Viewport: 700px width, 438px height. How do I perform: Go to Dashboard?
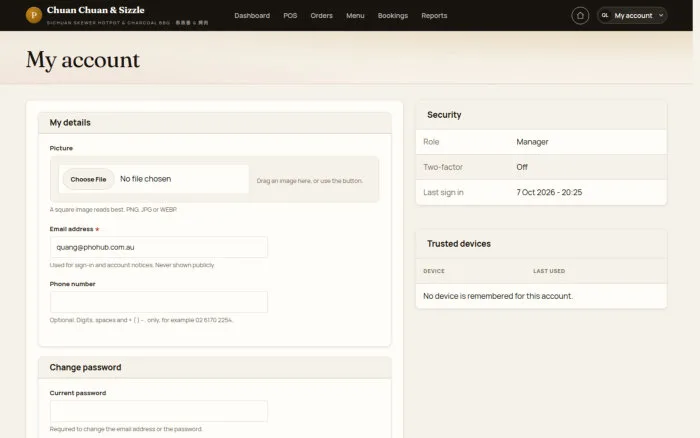click(252, 16)
